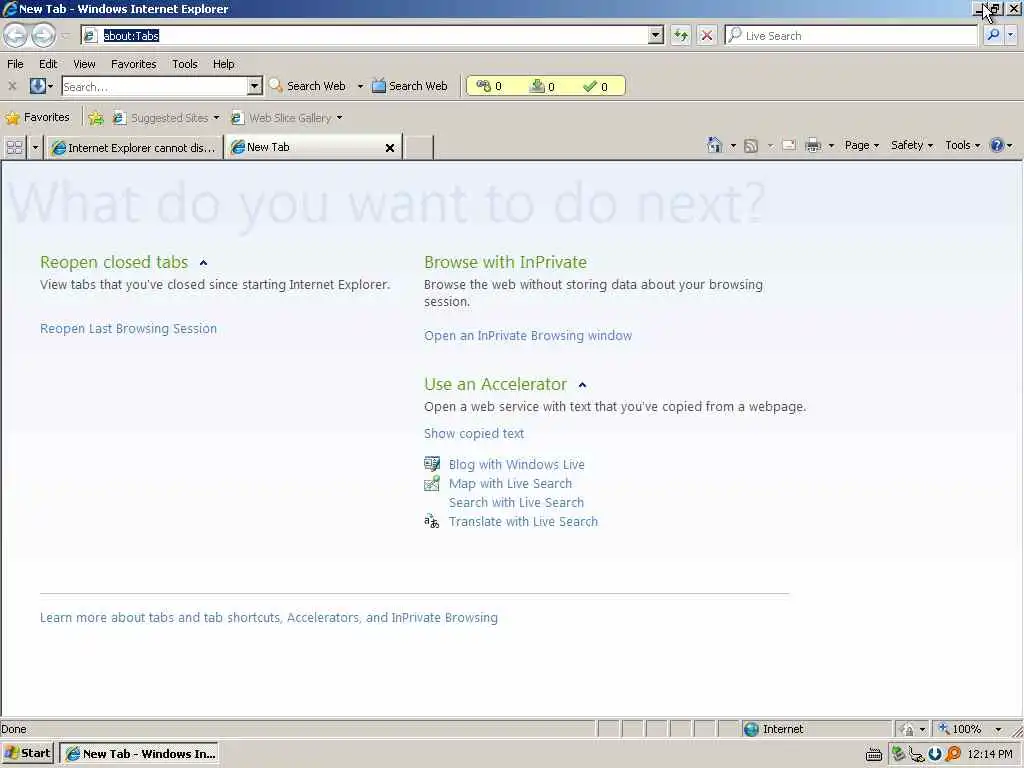Open the search providers dropdown arrow
This screenshot has width=1024, height=768.
tap(1010, 35)
